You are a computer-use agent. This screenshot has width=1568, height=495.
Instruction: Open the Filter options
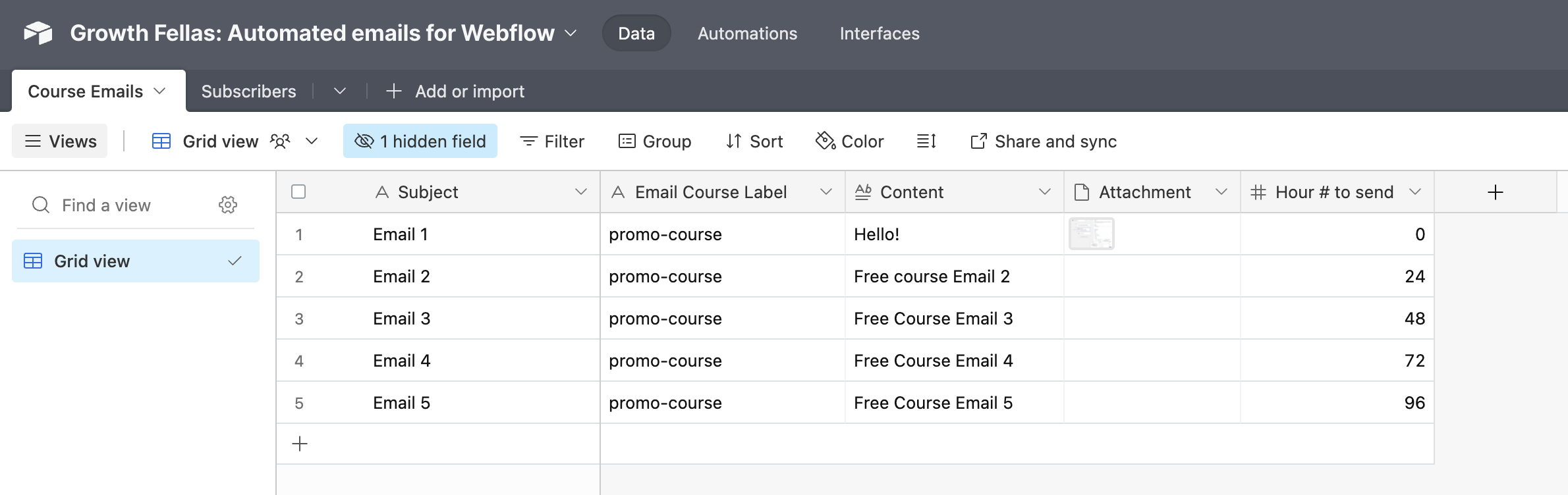552,141
